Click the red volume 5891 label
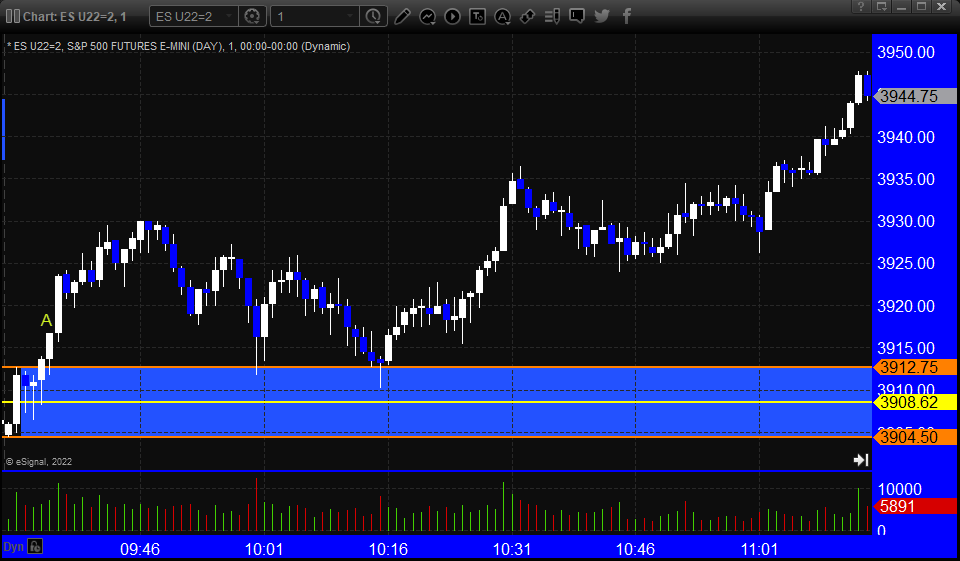This screenshot has width=960, height=561. (915, 506)
